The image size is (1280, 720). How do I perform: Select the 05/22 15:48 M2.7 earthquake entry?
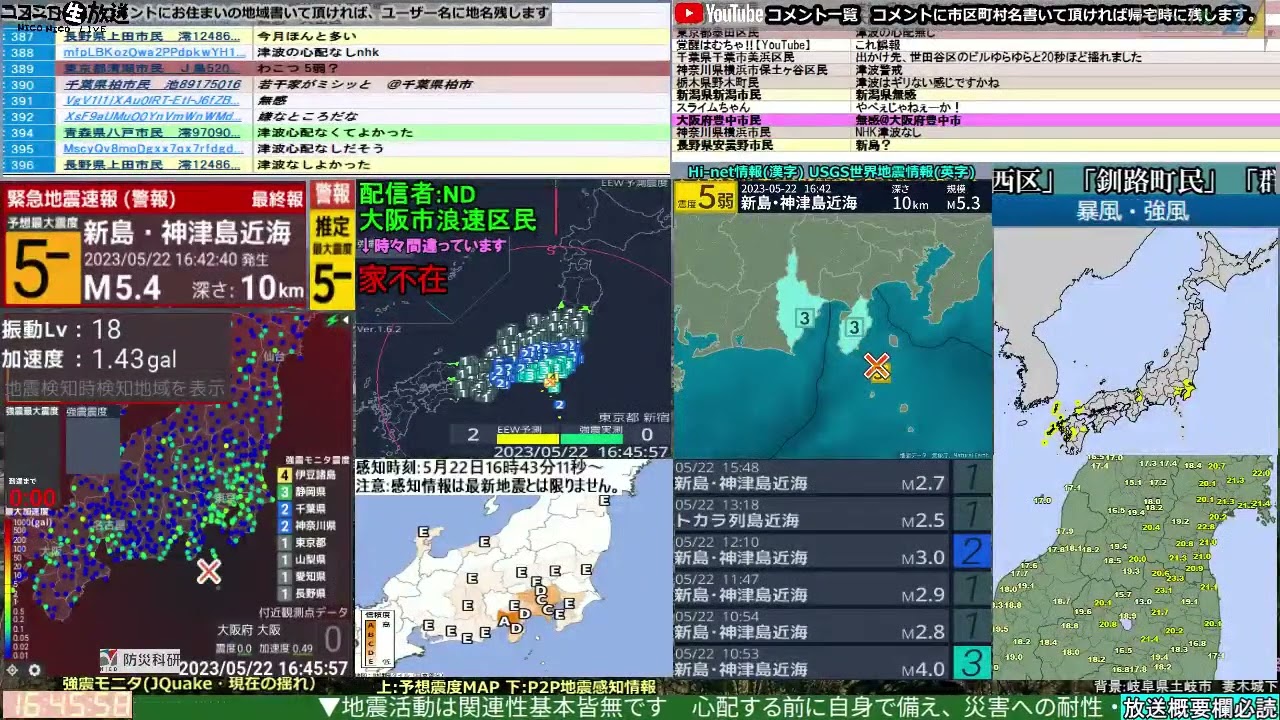832,477
